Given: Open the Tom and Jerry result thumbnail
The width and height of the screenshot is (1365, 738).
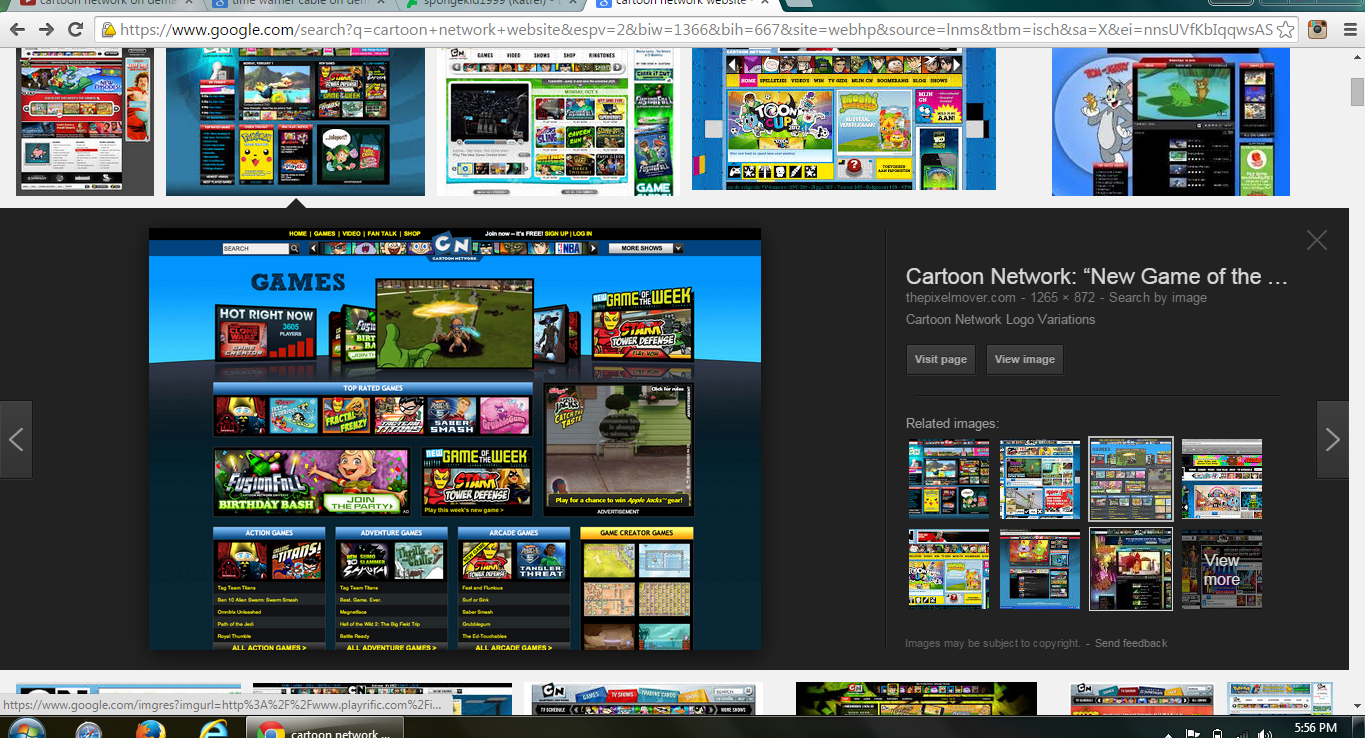Looking at the screenshot, I should coord(1171,122).
